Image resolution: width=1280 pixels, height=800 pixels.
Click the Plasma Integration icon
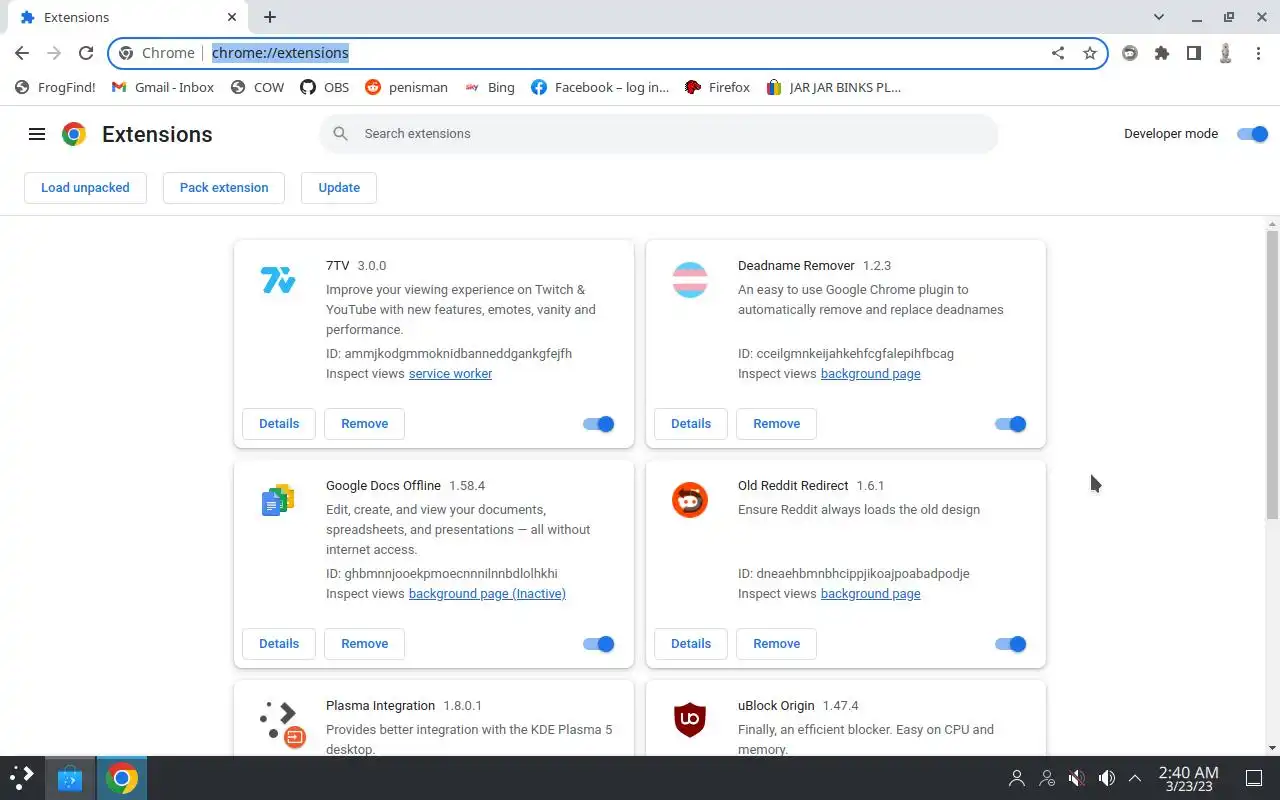[281, 725]
